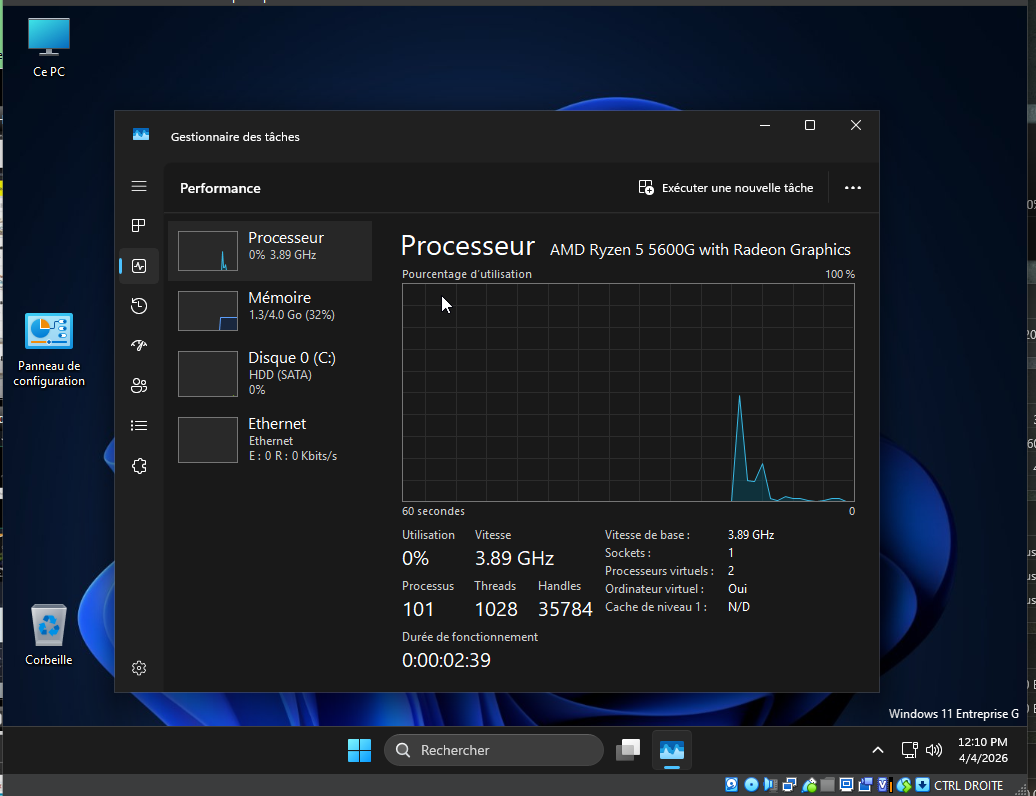Open the Details list icon
Screen dimensions: 1036x796
click(139, 425)
